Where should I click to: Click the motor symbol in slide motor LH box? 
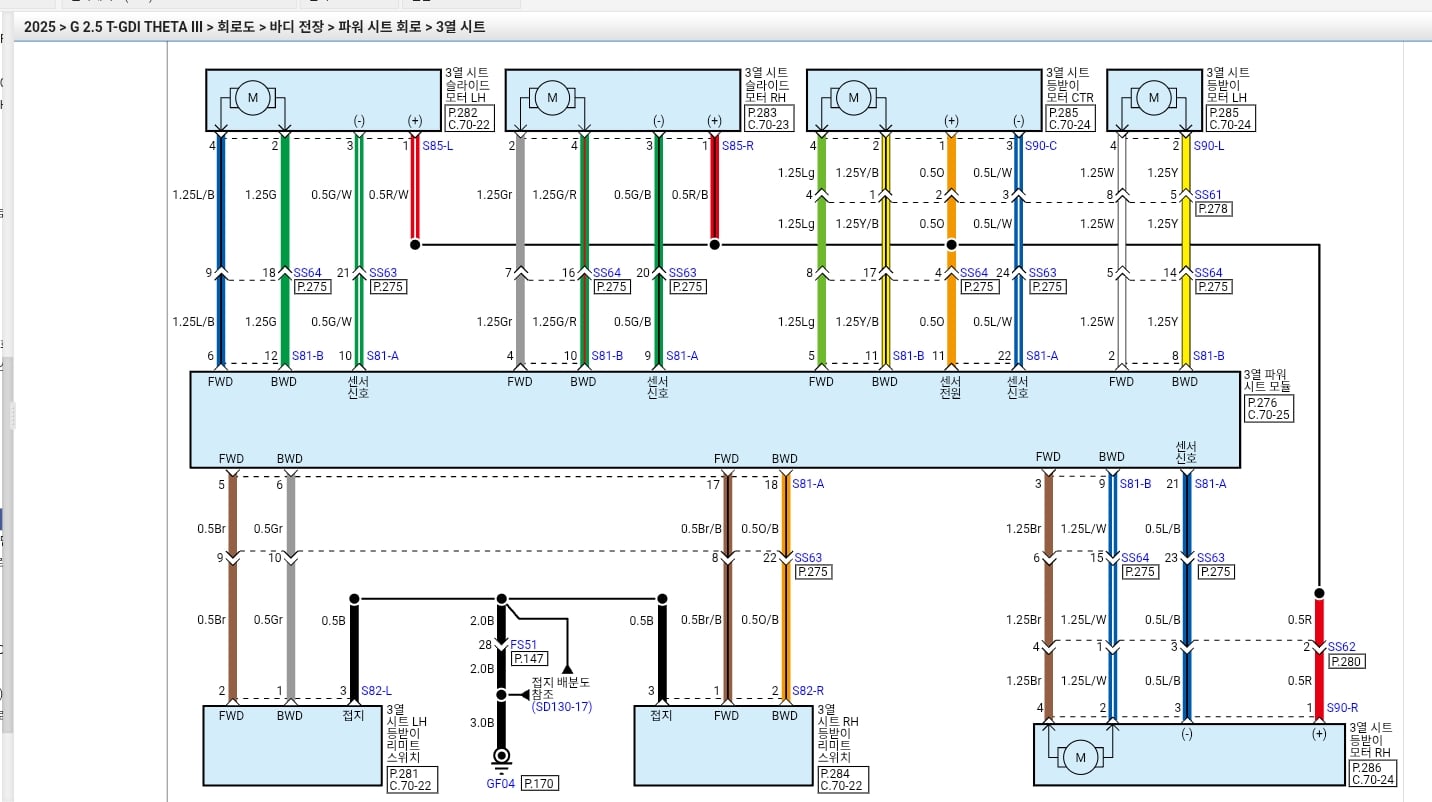tap(253, 98)
